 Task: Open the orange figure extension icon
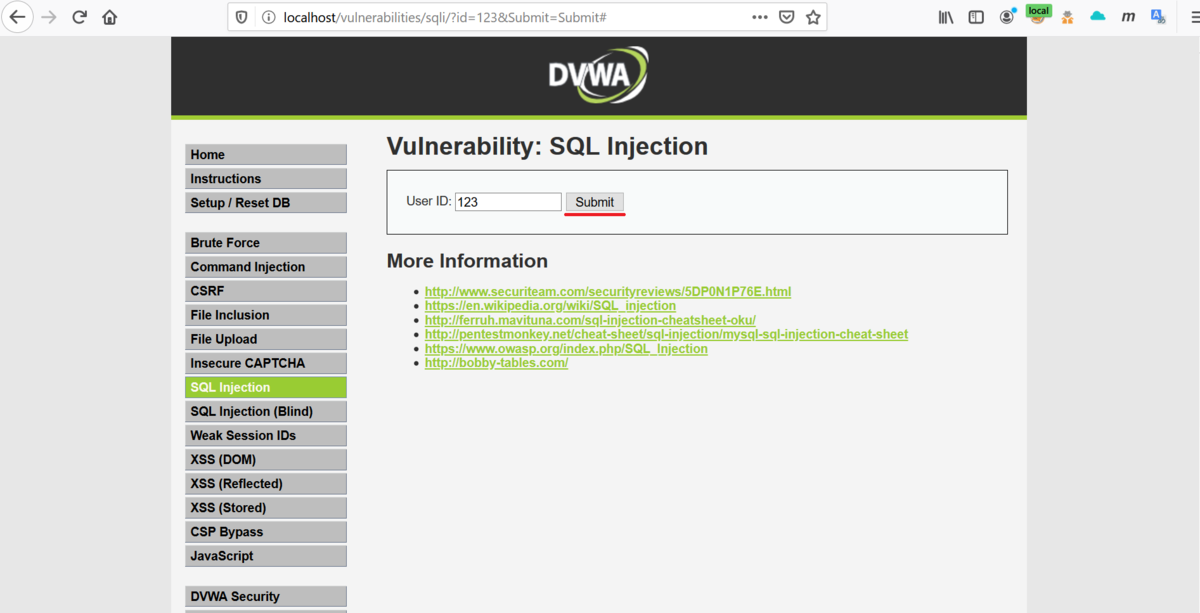point(1068,17)
